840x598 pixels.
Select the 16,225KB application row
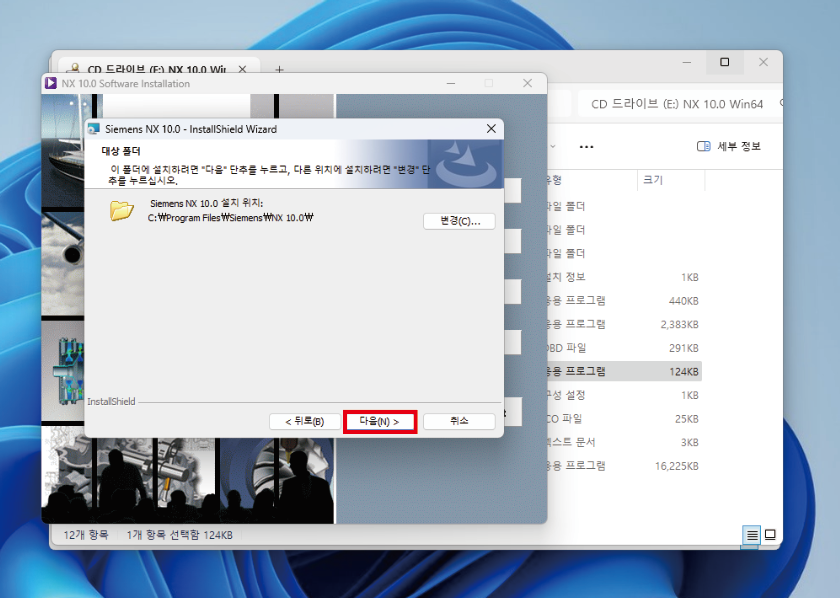[x=623, y=466]
